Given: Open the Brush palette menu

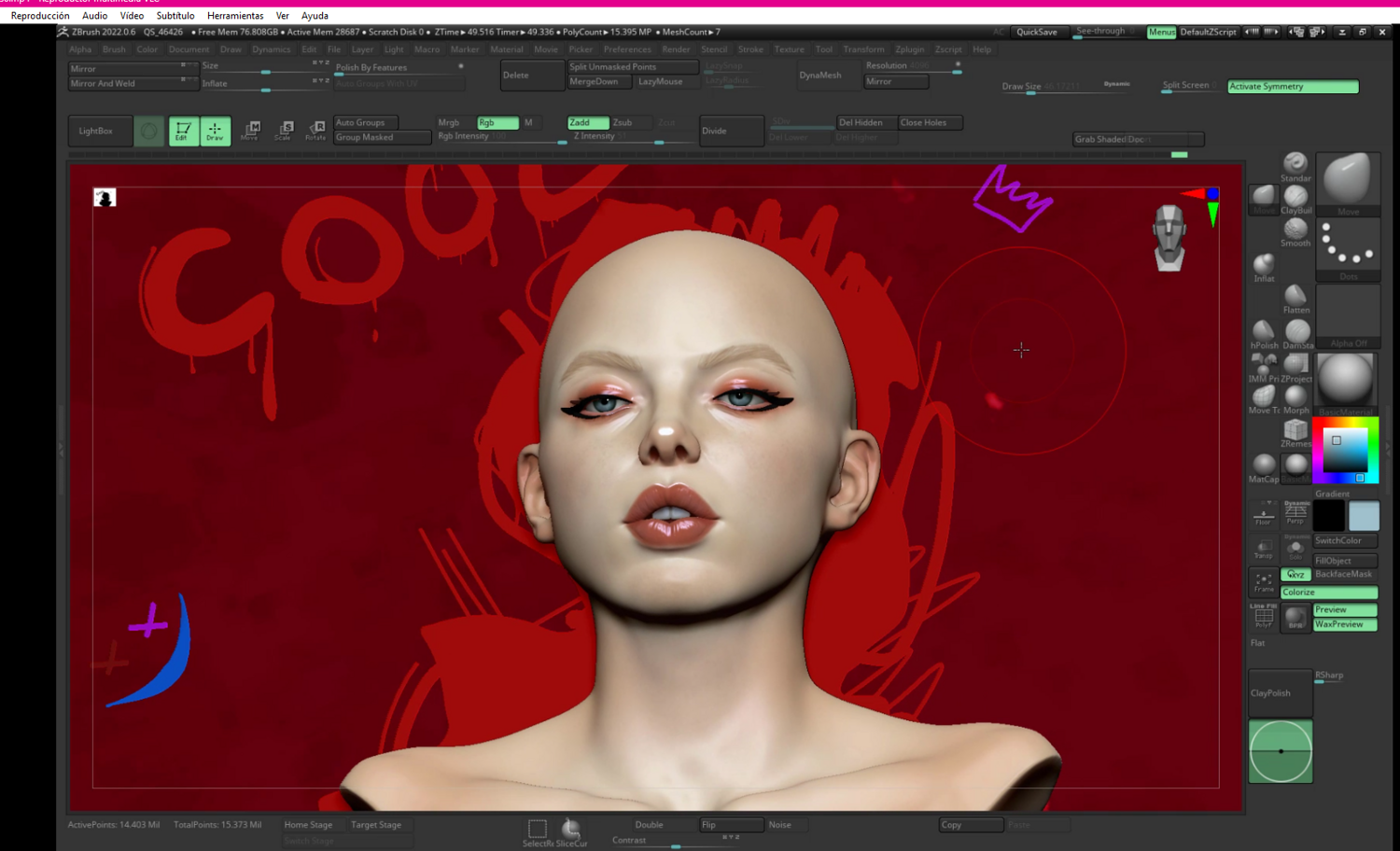Looking at the screenshot, I should pos(114,49).
